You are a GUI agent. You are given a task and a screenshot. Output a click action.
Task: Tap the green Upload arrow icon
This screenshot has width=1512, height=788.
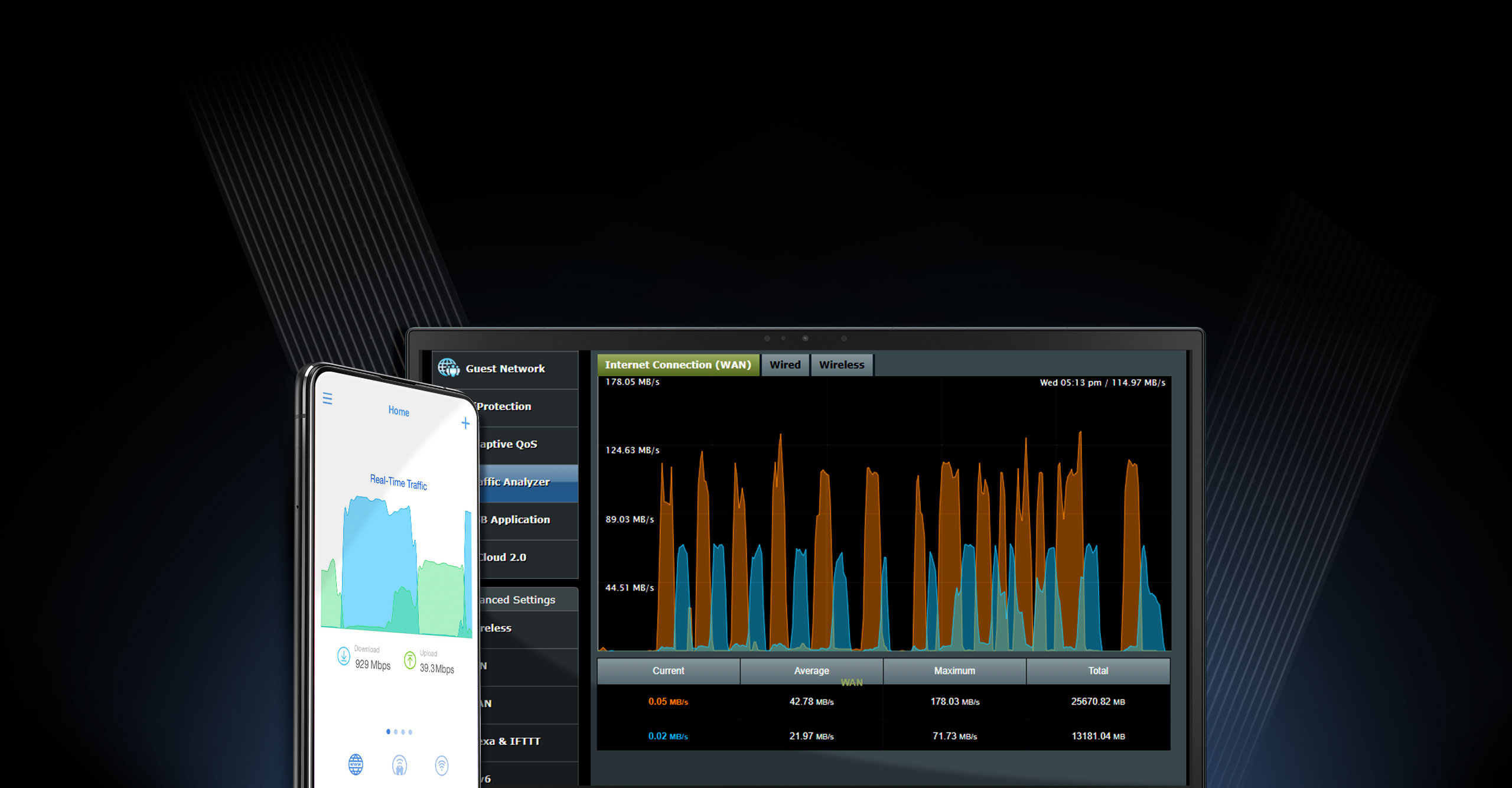coord(410,660)
